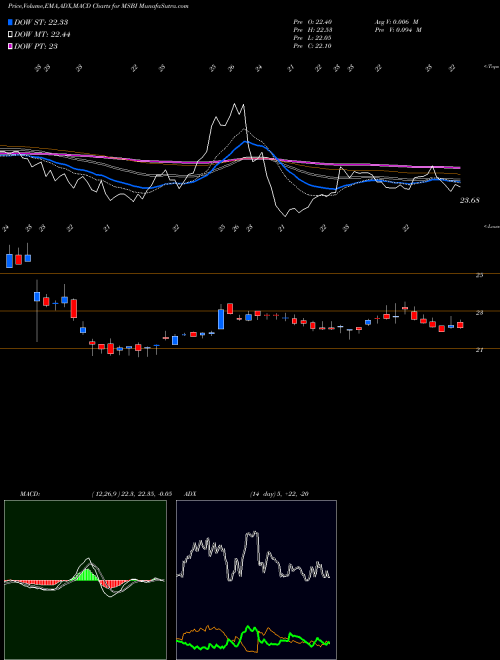
Task: Select the 'DOW ST: 22.33' legend text
Action: pos(41,22)
